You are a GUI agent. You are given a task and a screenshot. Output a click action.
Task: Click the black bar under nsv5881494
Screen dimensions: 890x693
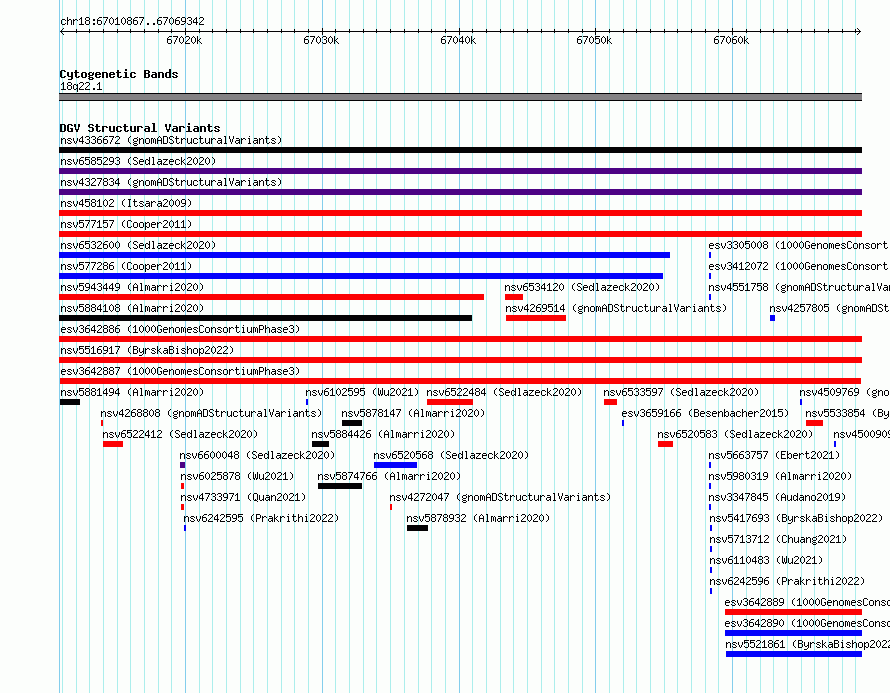pyautogui.click(x=70, y=402)
